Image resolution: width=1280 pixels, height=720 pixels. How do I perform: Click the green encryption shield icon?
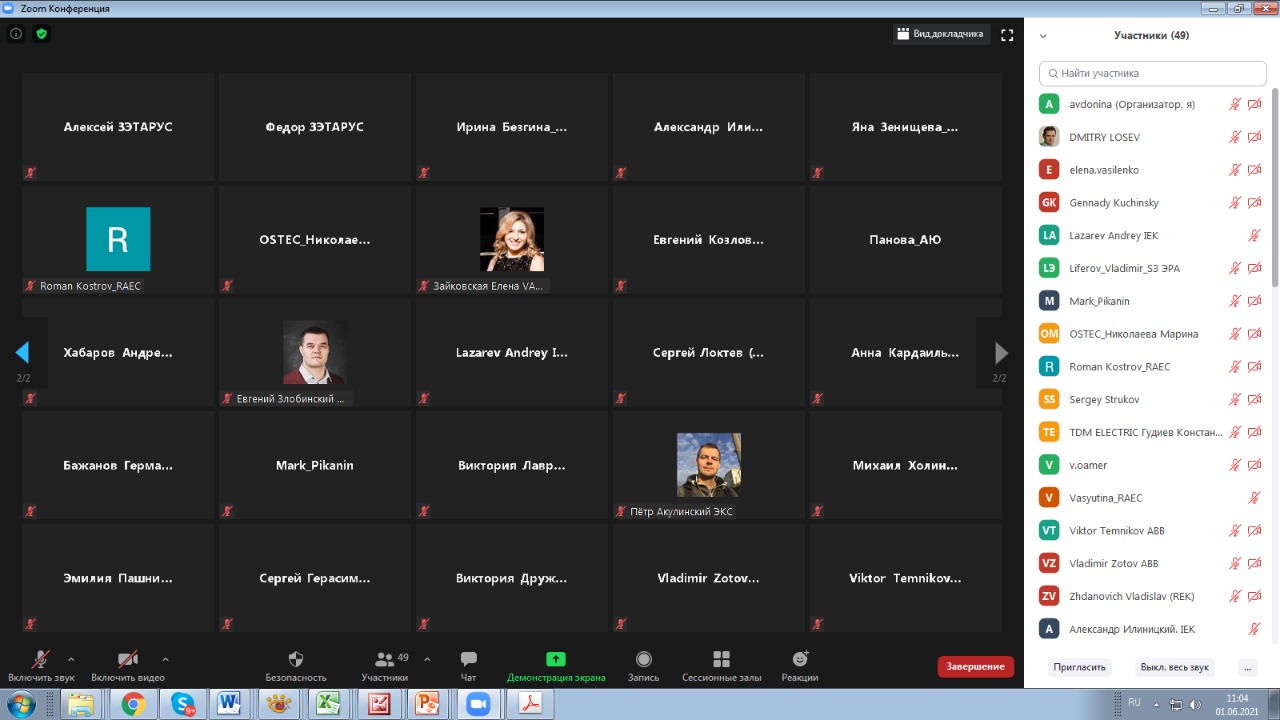pos(41,34)
